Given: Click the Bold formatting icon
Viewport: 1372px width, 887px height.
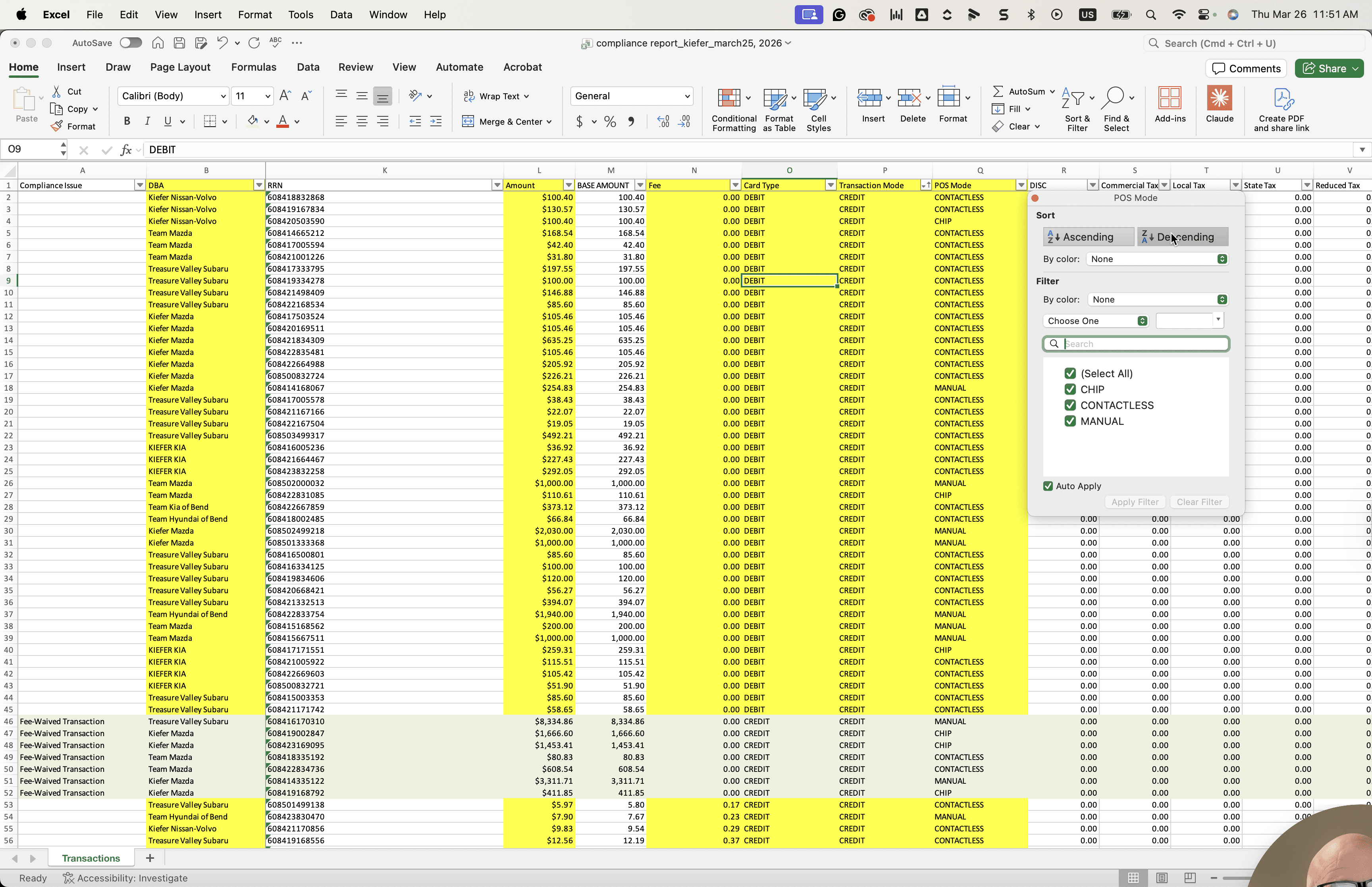Looking at the screenshot, I should tap(127, 121).
